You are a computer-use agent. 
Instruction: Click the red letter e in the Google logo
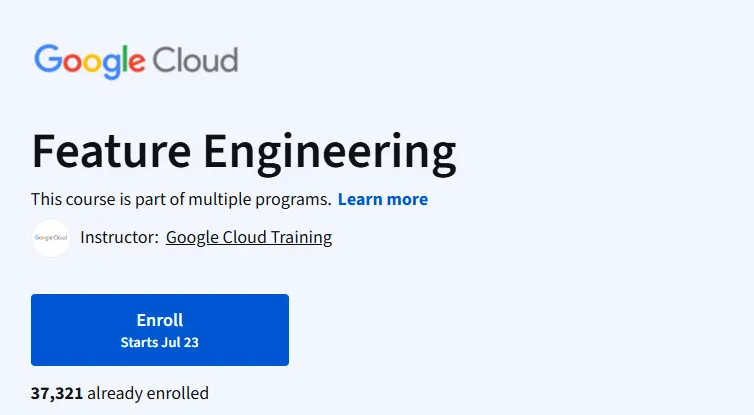[137, 63]
